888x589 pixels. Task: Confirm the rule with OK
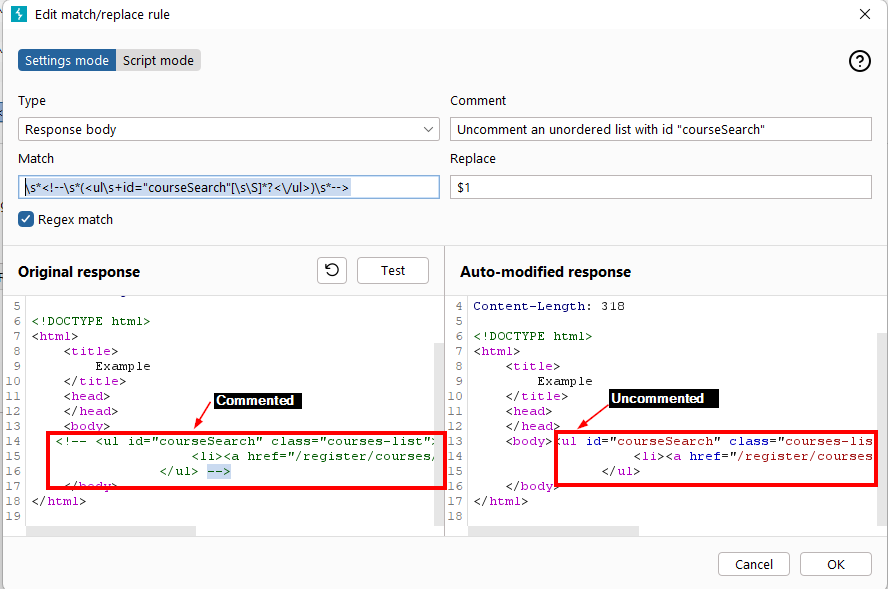point(835,564)
